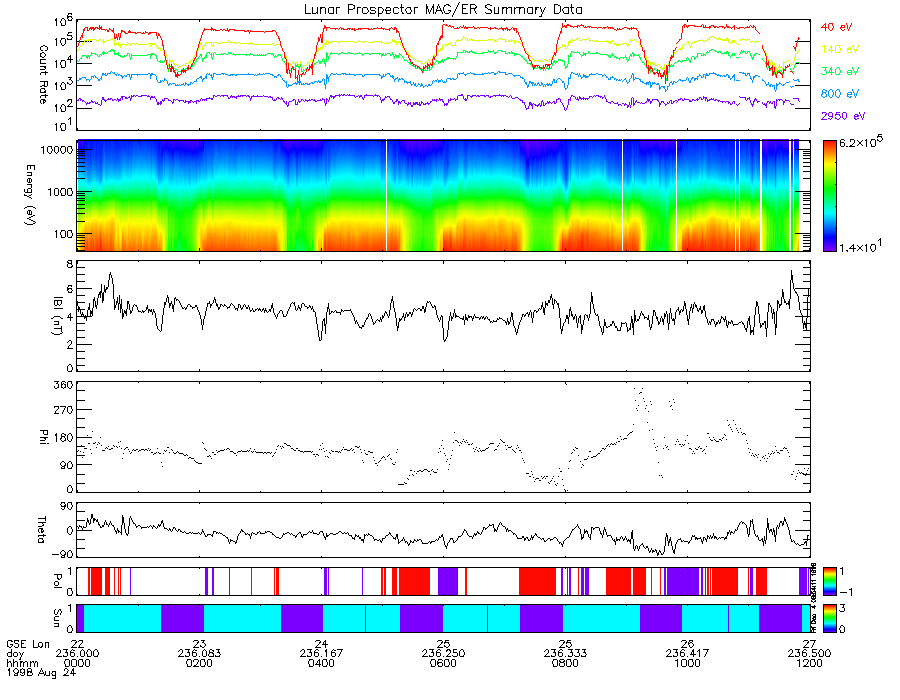Click the energy spectrogram color bar
The width and height of the screenshot is (900, 700).
click(829, 196)
